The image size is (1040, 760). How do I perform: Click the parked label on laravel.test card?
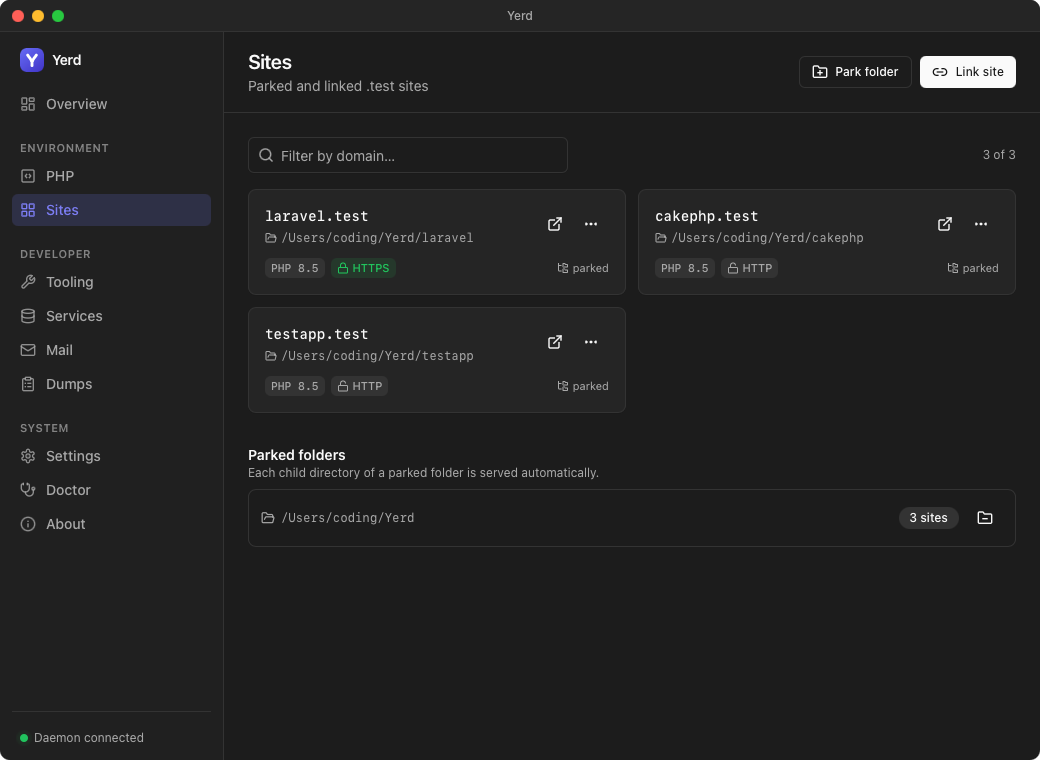[x=583, y=268]
